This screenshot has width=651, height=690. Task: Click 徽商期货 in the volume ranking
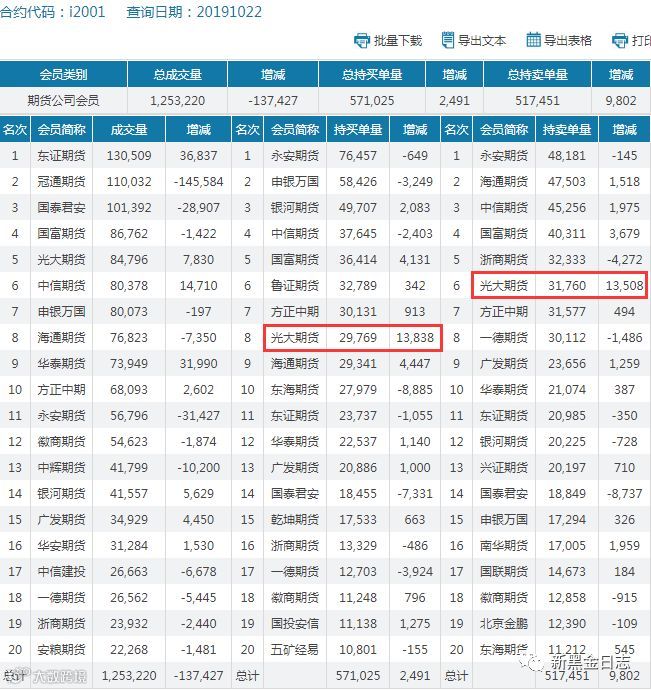[61, 441]
